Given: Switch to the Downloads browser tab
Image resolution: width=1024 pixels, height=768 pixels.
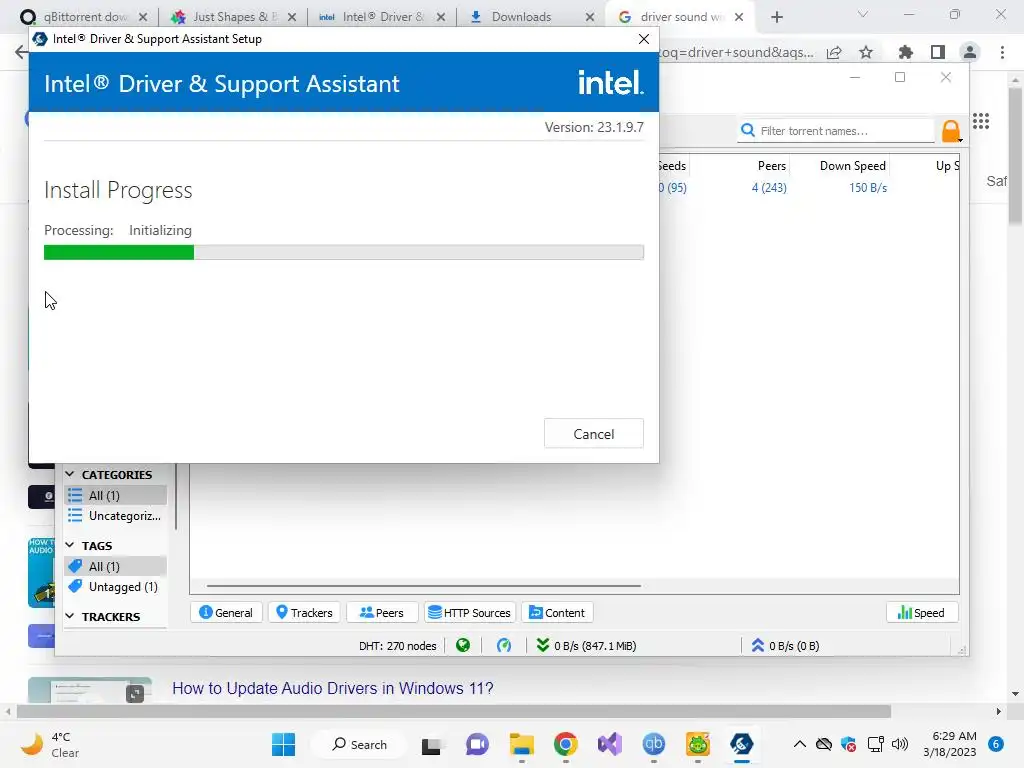Looking at the screenshot, I should click(521, 17).
